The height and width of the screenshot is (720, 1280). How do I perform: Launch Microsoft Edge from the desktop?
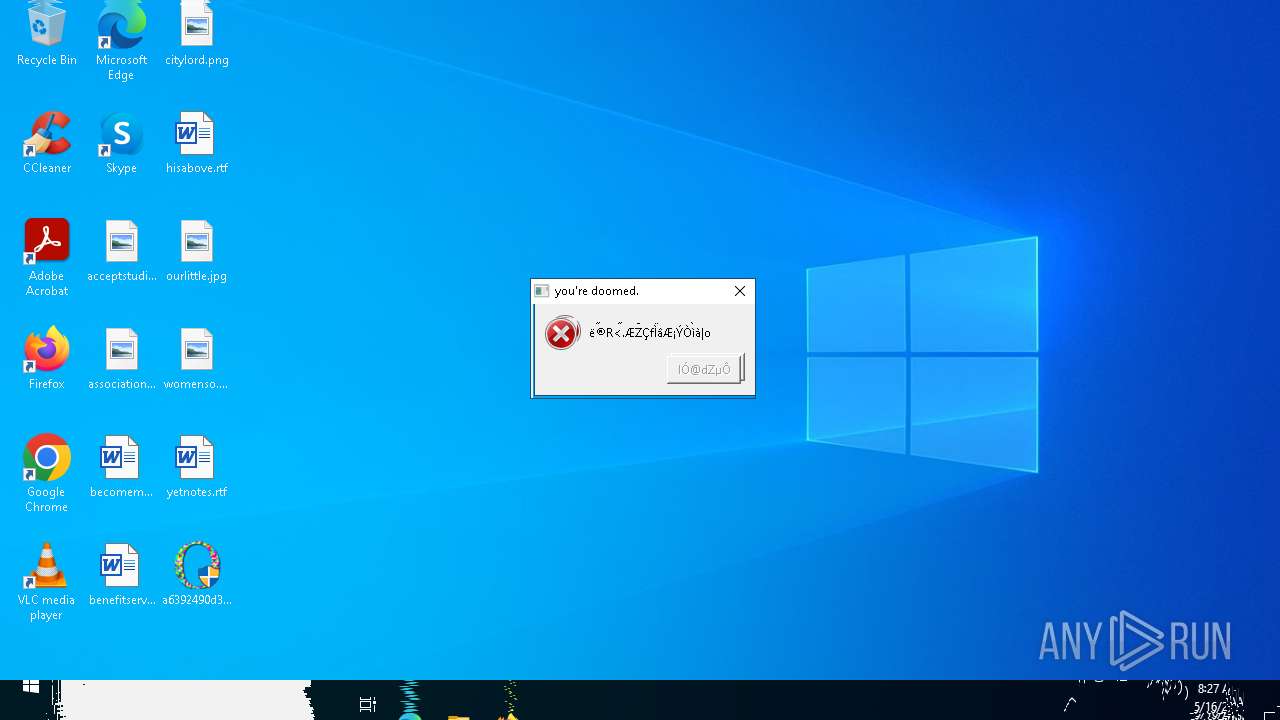(x=121, y=40)
